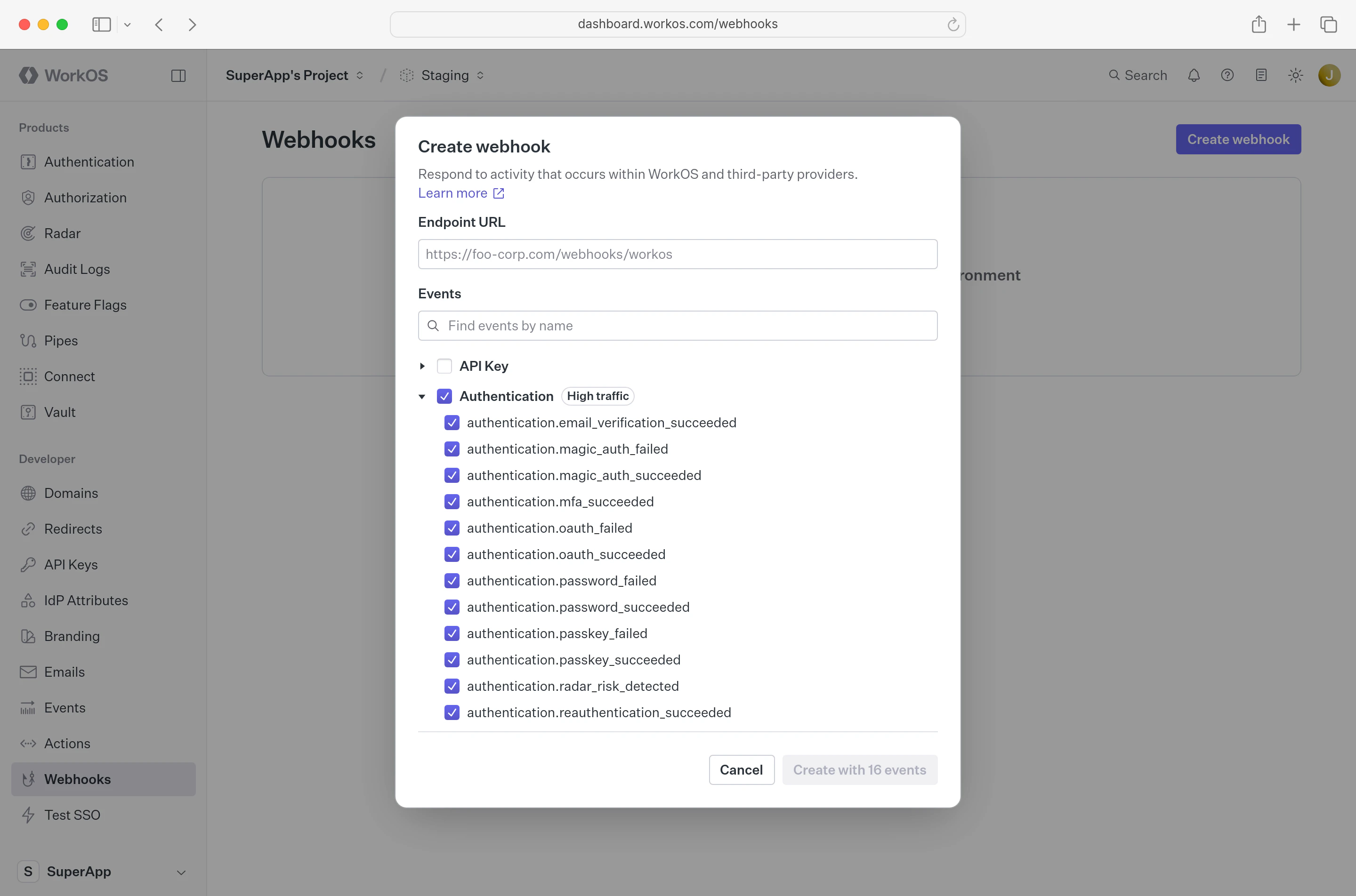1356x896 pixels.
Task: Open the user avatar J menu
Action: pyautogui.click(x=1329, y=75)
